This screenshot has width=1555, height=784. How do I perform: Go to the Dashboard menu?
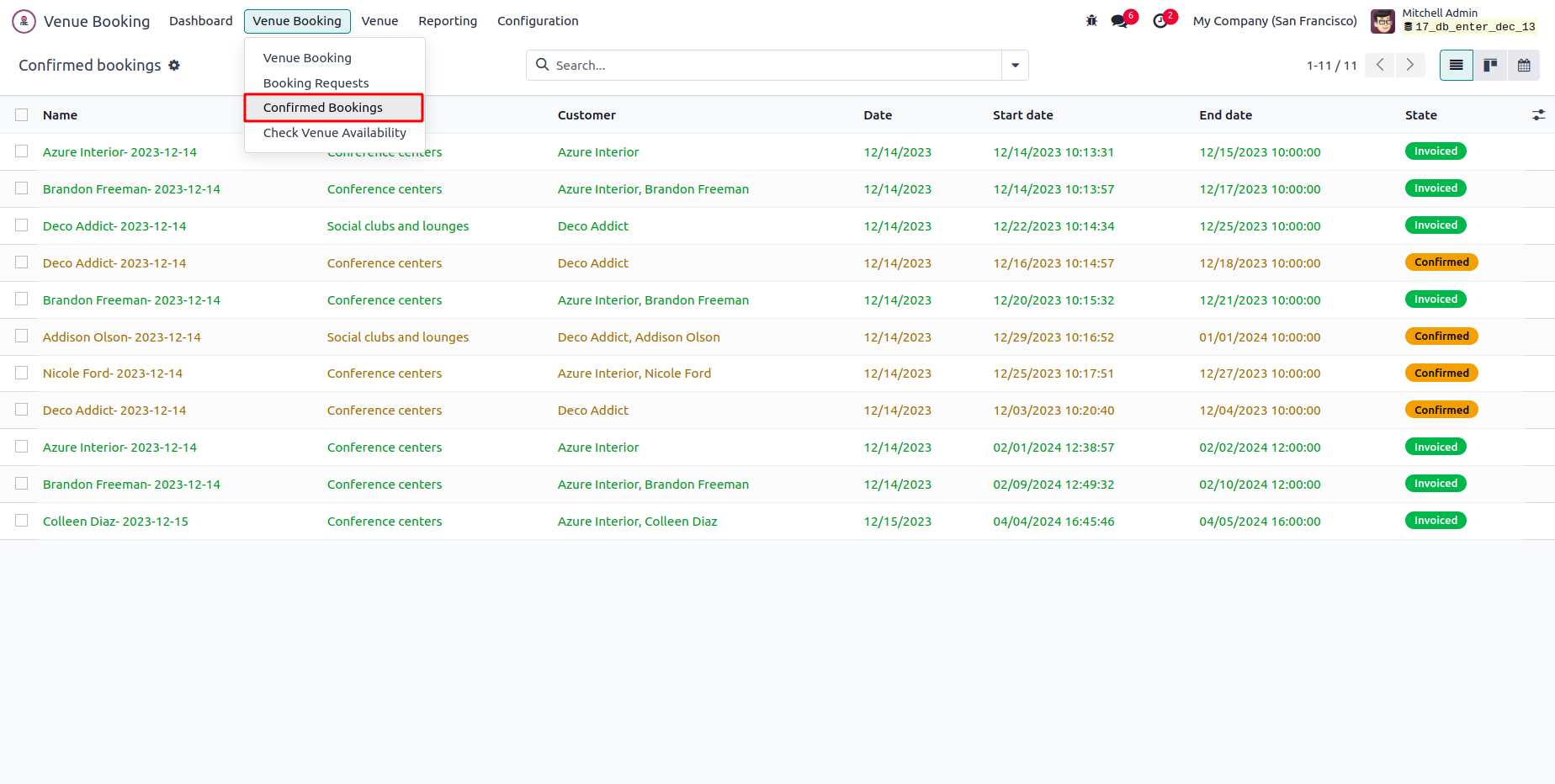click(x=200, y=21)
